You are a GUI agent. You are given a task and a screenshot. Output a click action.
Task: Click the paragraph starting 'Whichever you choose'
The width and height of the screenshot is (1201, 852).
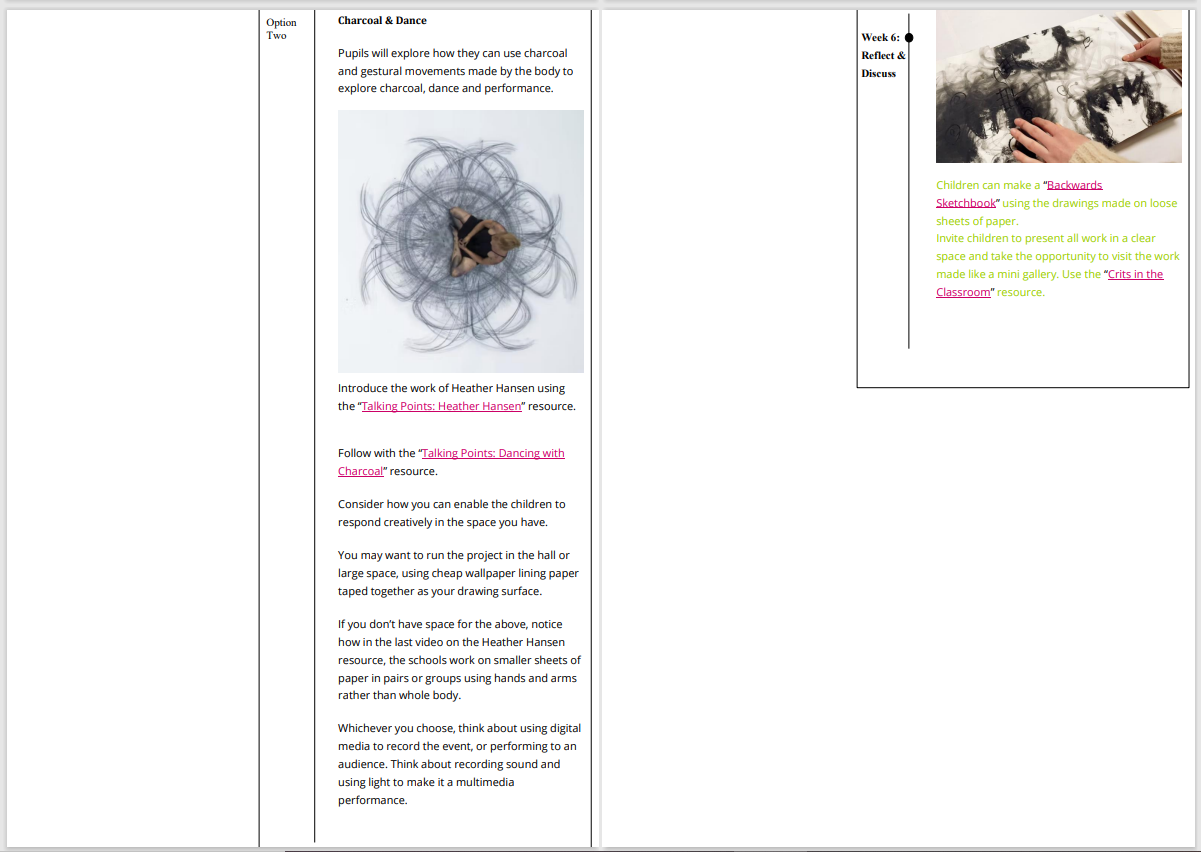459,764
